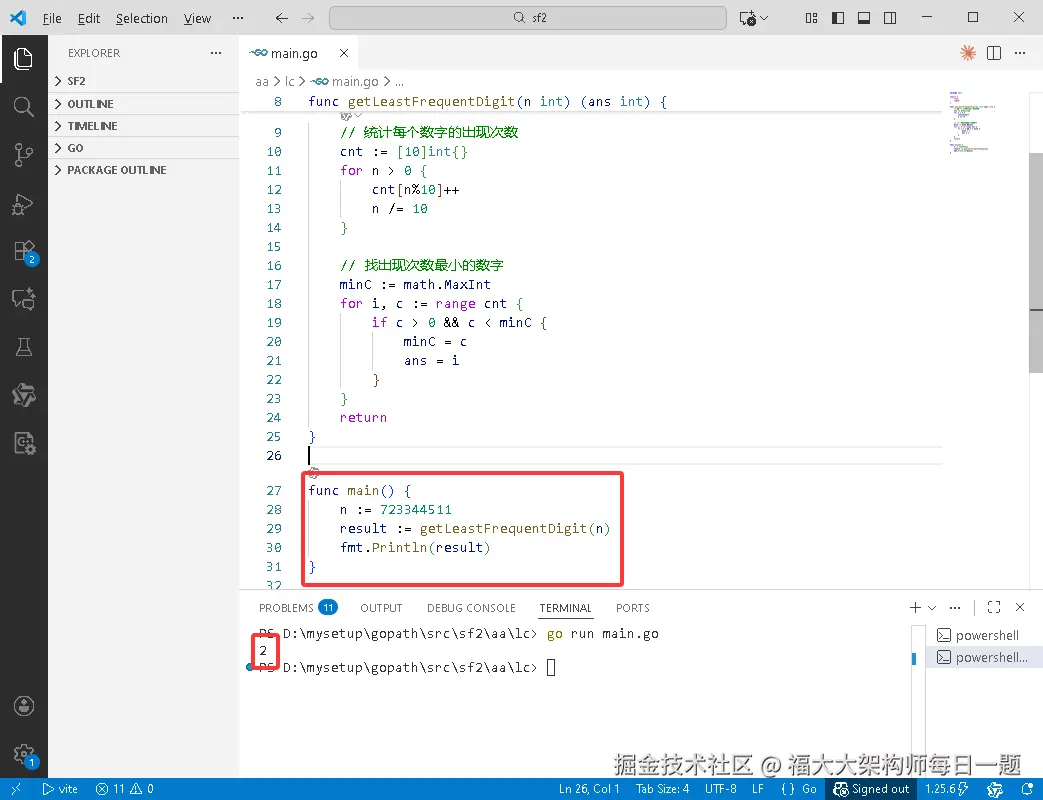Open the Edit menu
Viewport: 1043px width, 800px height.
tap(88, 18)
